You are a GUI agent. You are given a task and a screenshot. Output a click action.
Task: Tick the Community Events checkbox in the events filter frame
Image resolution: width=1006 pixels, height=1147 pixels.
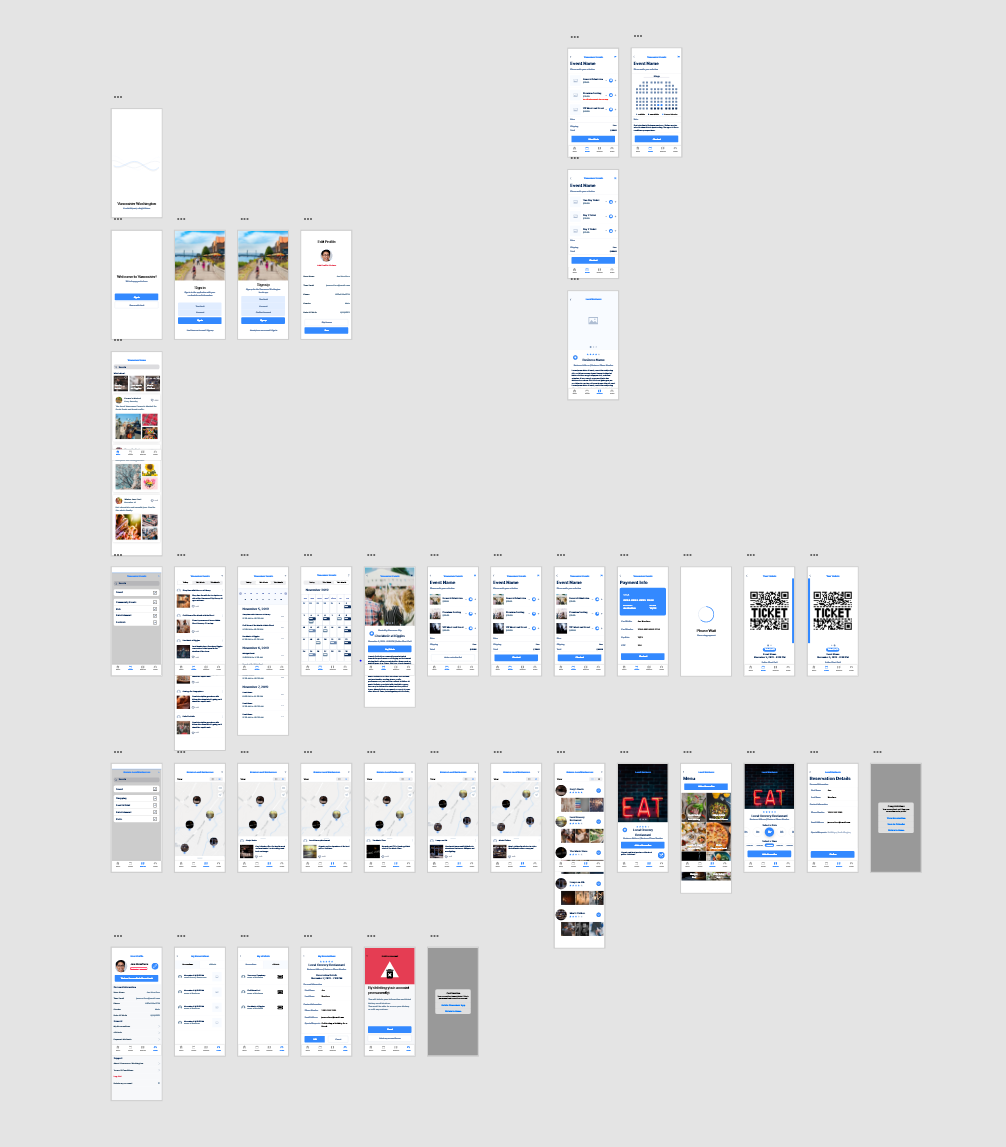click(x=155, y=602)
